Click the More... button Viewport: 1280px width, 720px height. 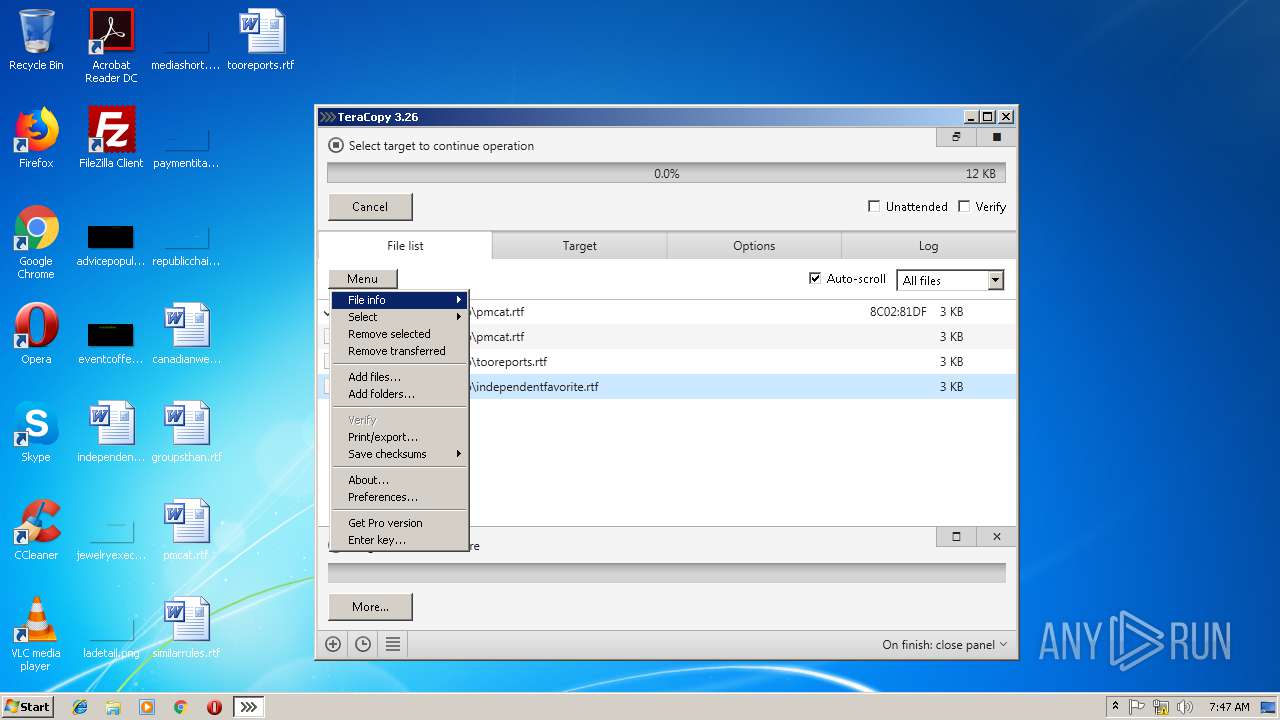pyautogui.click(x=370, y=607)
